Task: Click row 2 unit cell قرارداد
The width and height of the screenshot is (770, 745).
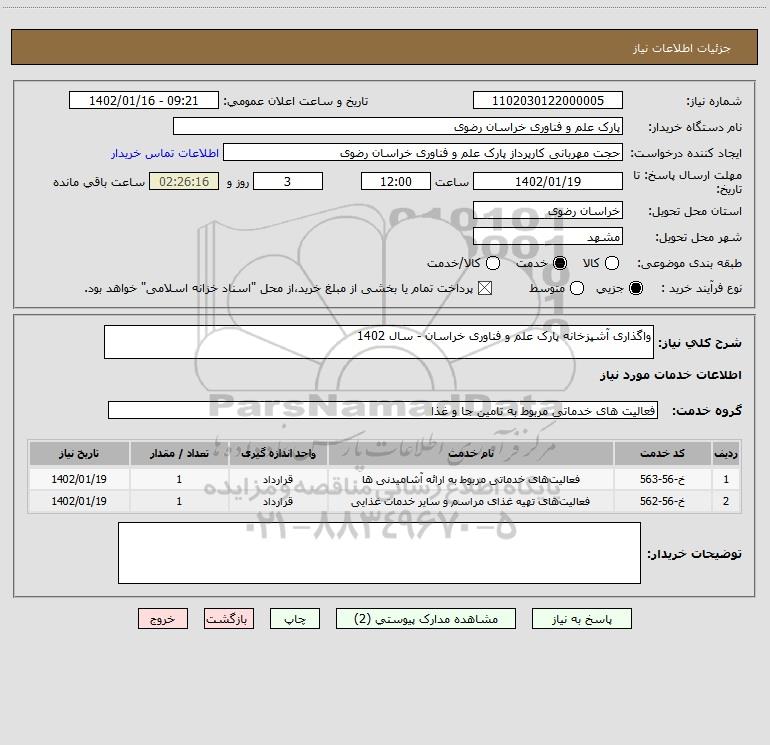Action: 278,501
